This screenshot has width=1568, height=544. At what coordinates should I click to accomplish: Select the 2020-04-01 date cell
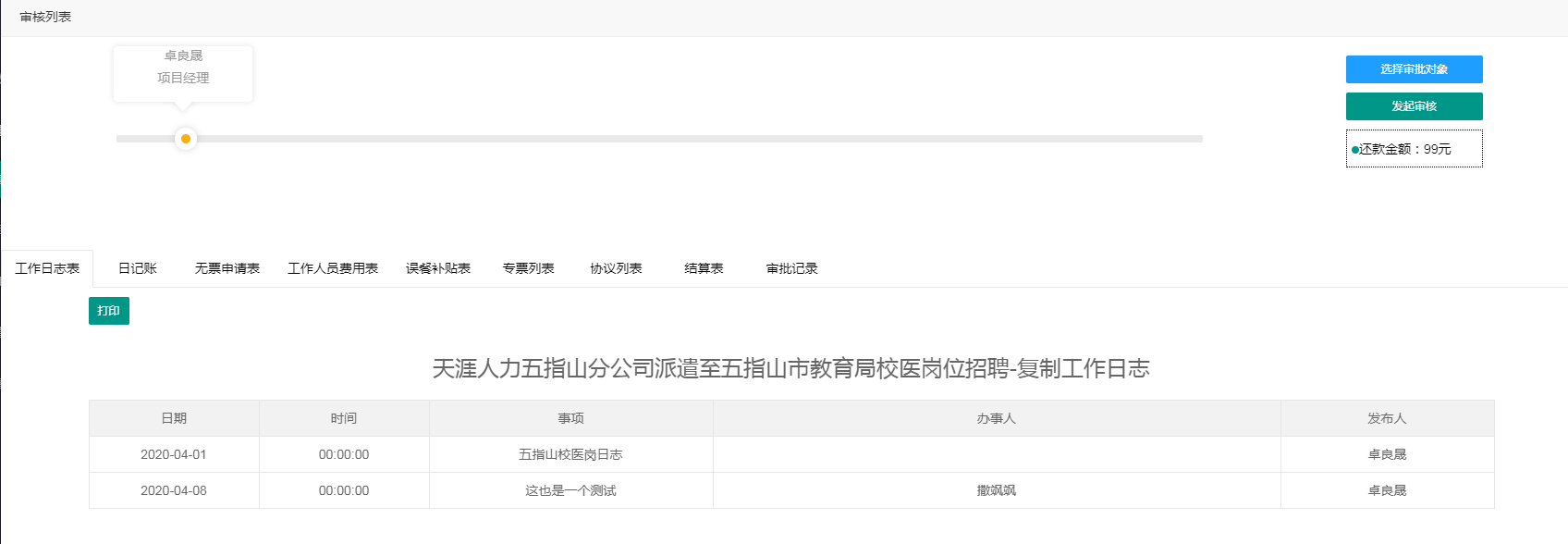(x=174, y=454)
